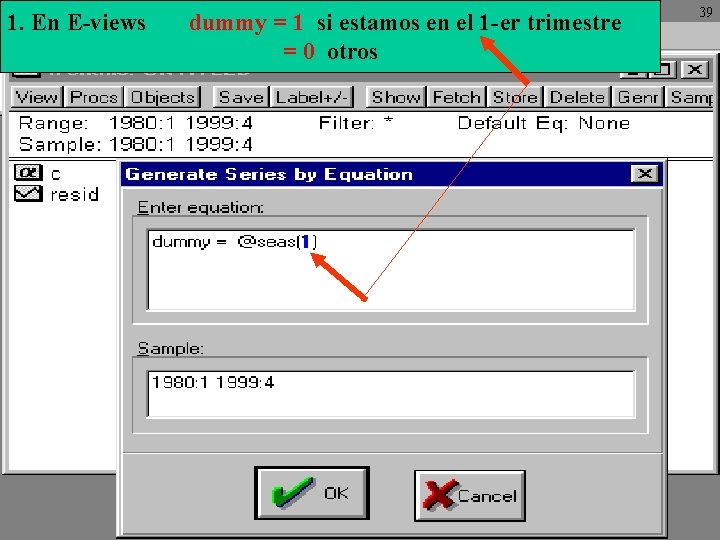
Task: Click the c object name
Action: (56, 174)
